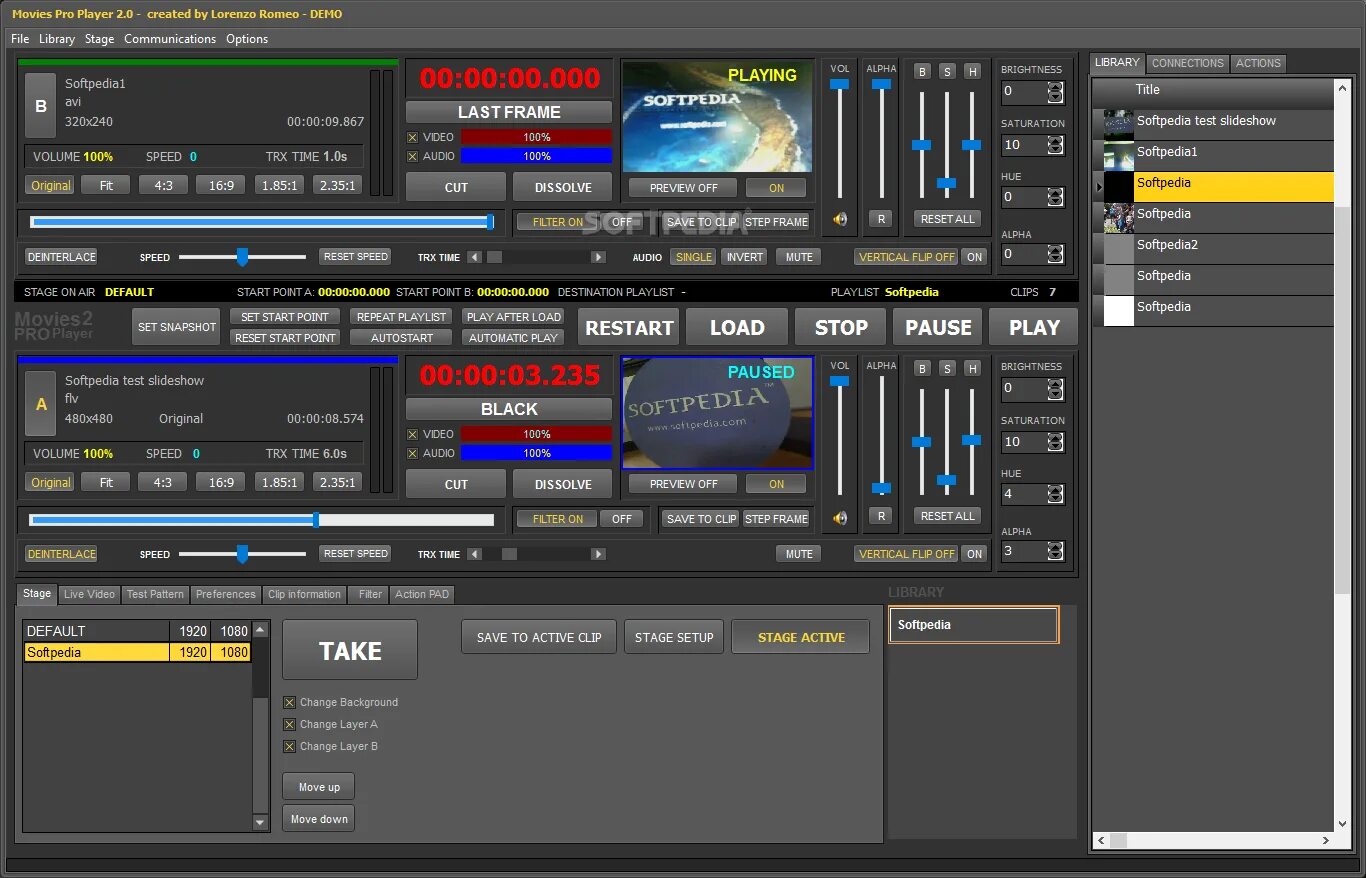1366x878 pixels.
Task: Click the H hue button in the layer A mixer
Action: 972,368
